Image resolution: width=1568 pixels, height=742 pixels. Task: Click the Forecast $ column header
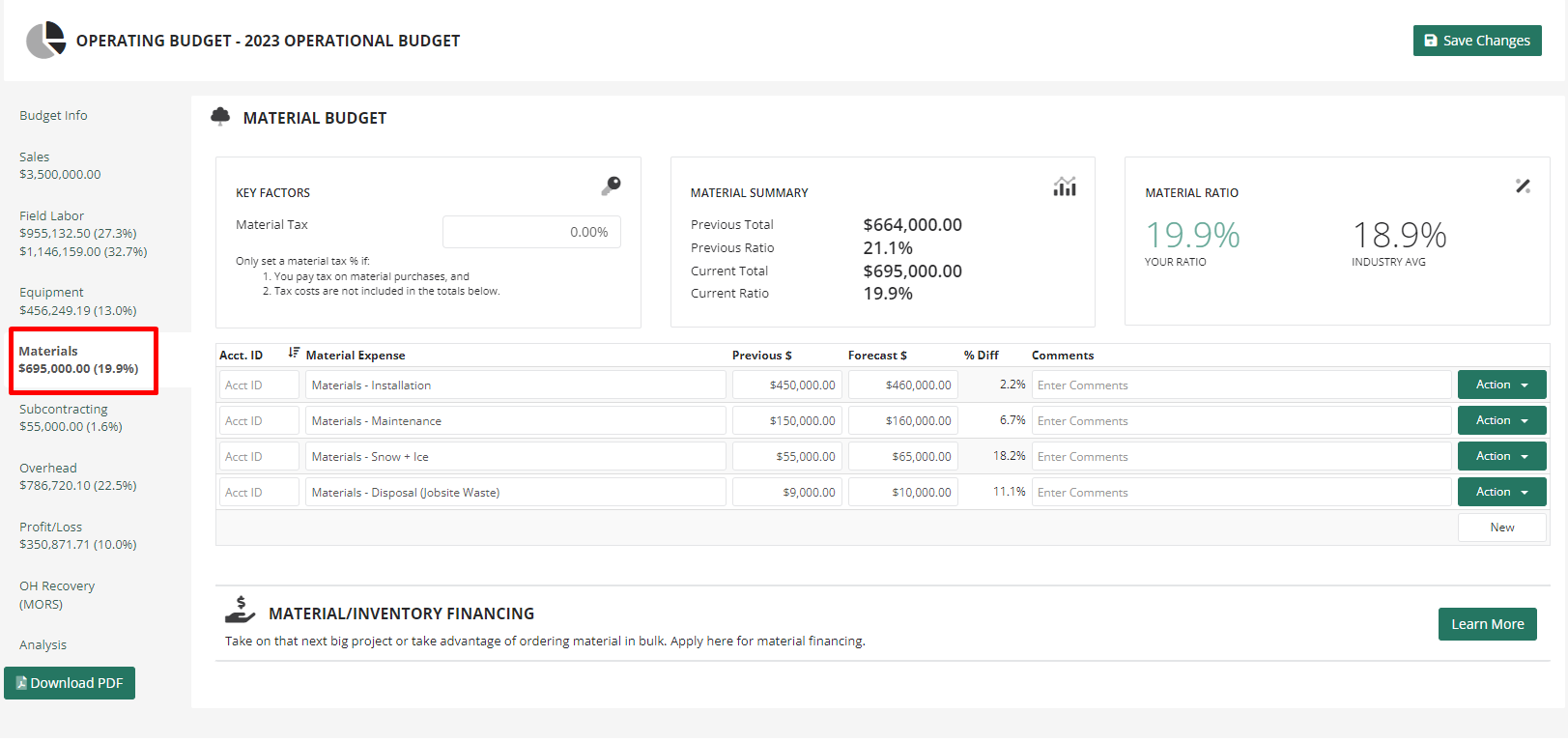pos(877,356)
